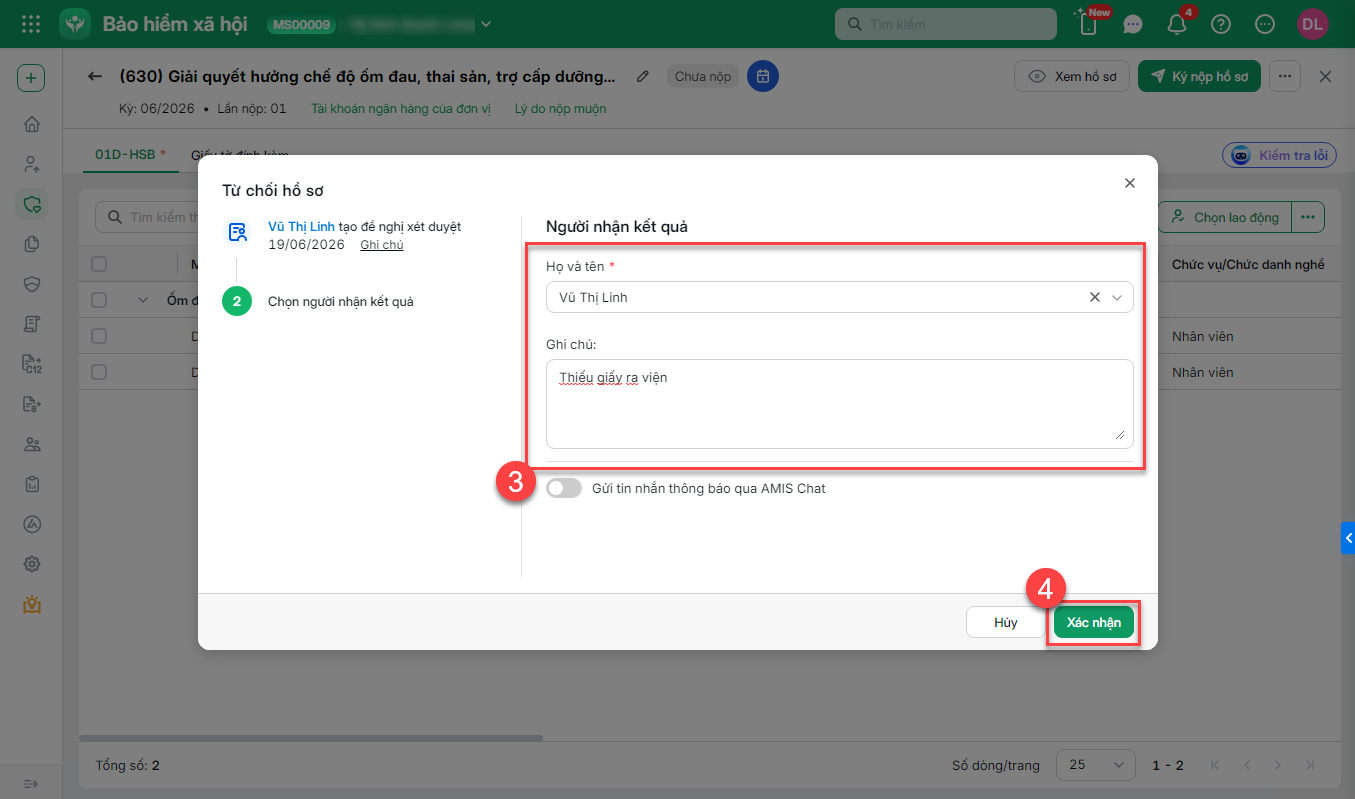Close the record page X icon
1355x799 pixels.
pyautogui.click(x=1326, y=76)
